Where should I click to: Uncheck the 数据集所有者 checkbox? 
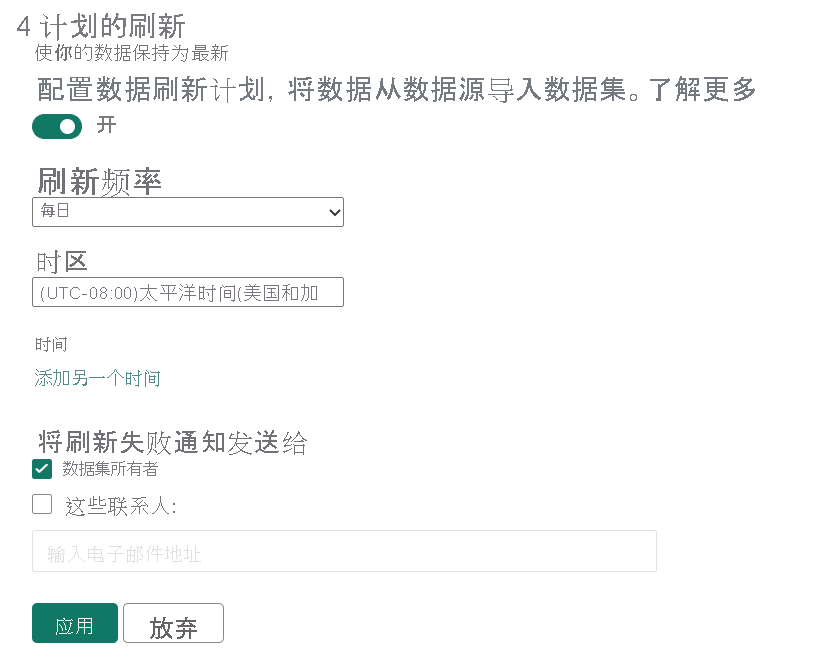42,469
